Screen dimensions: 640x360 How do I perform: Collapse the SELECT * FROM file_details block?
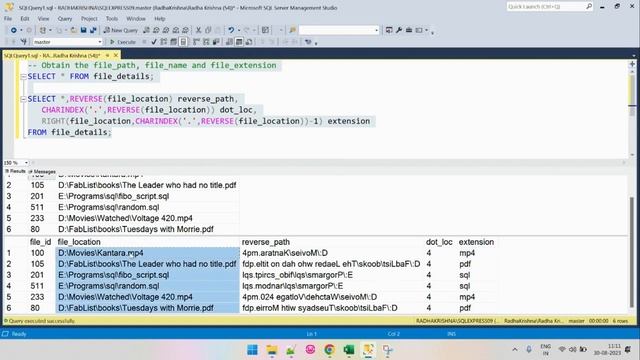pos(23,76)
